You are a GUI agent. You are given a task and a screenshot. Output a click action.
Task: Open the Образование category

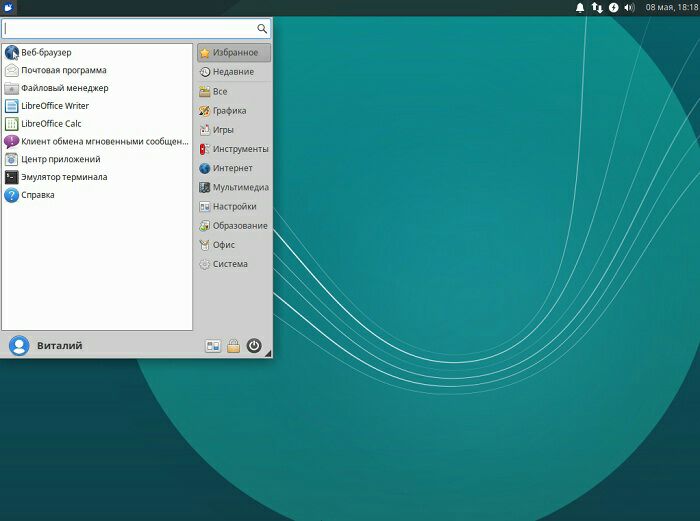(234, 226)
